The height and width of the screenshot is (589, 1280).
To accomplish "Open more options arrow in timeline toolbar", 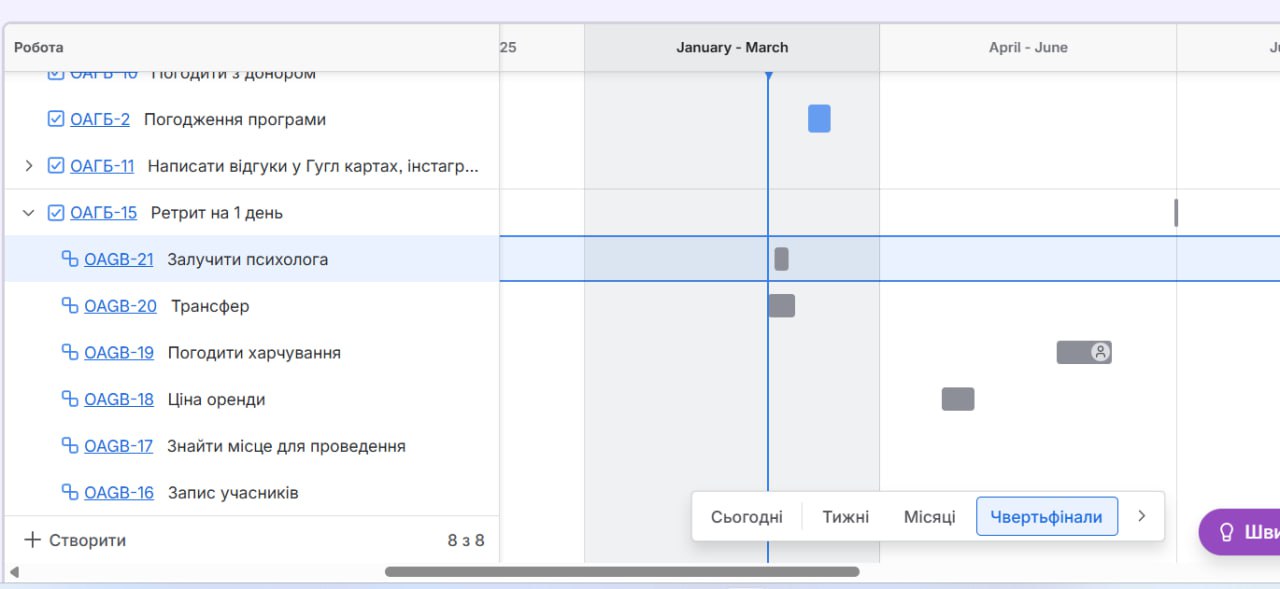I will pos(1141,516).
